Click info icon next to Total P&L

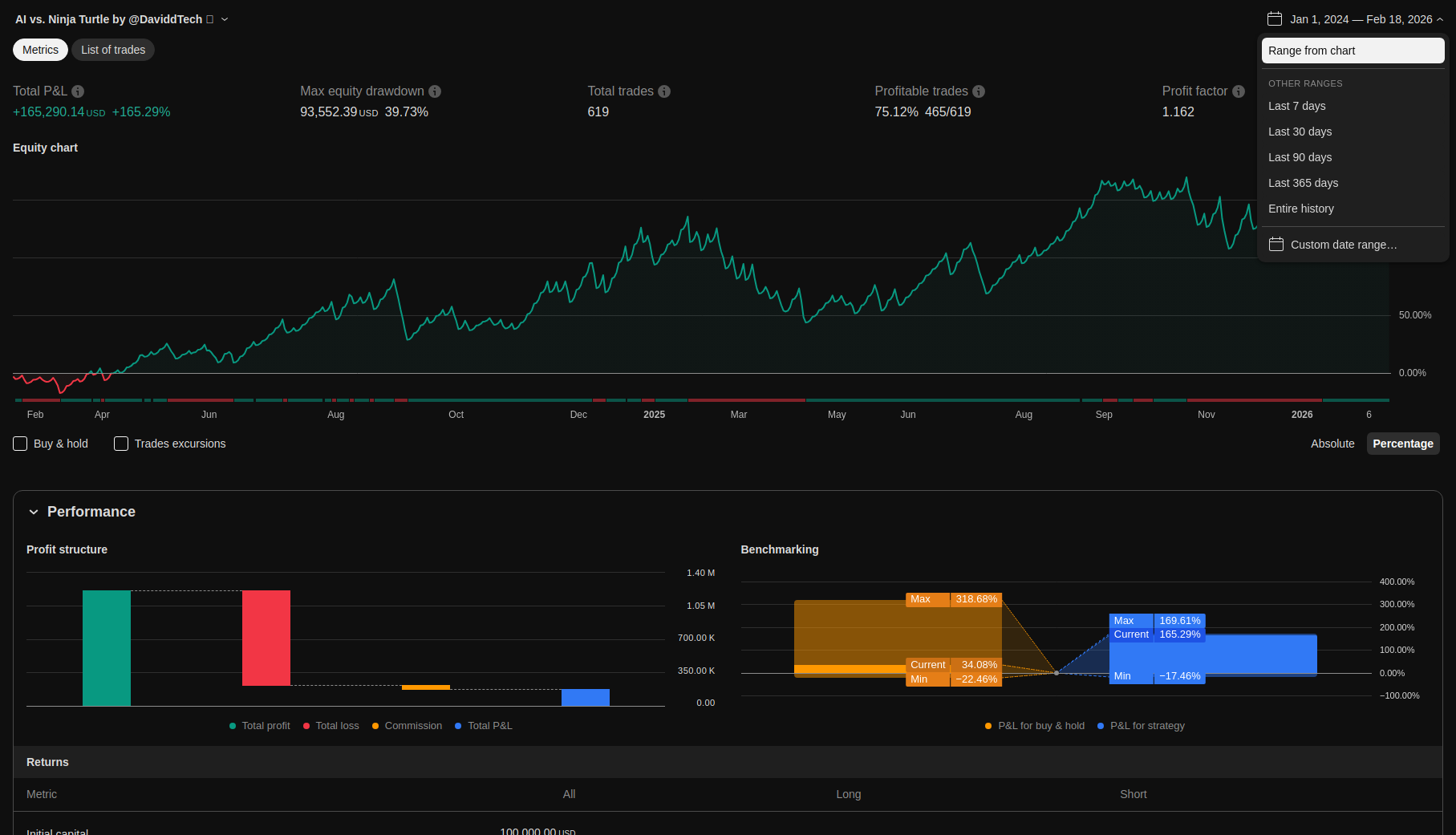click(78, 91)
